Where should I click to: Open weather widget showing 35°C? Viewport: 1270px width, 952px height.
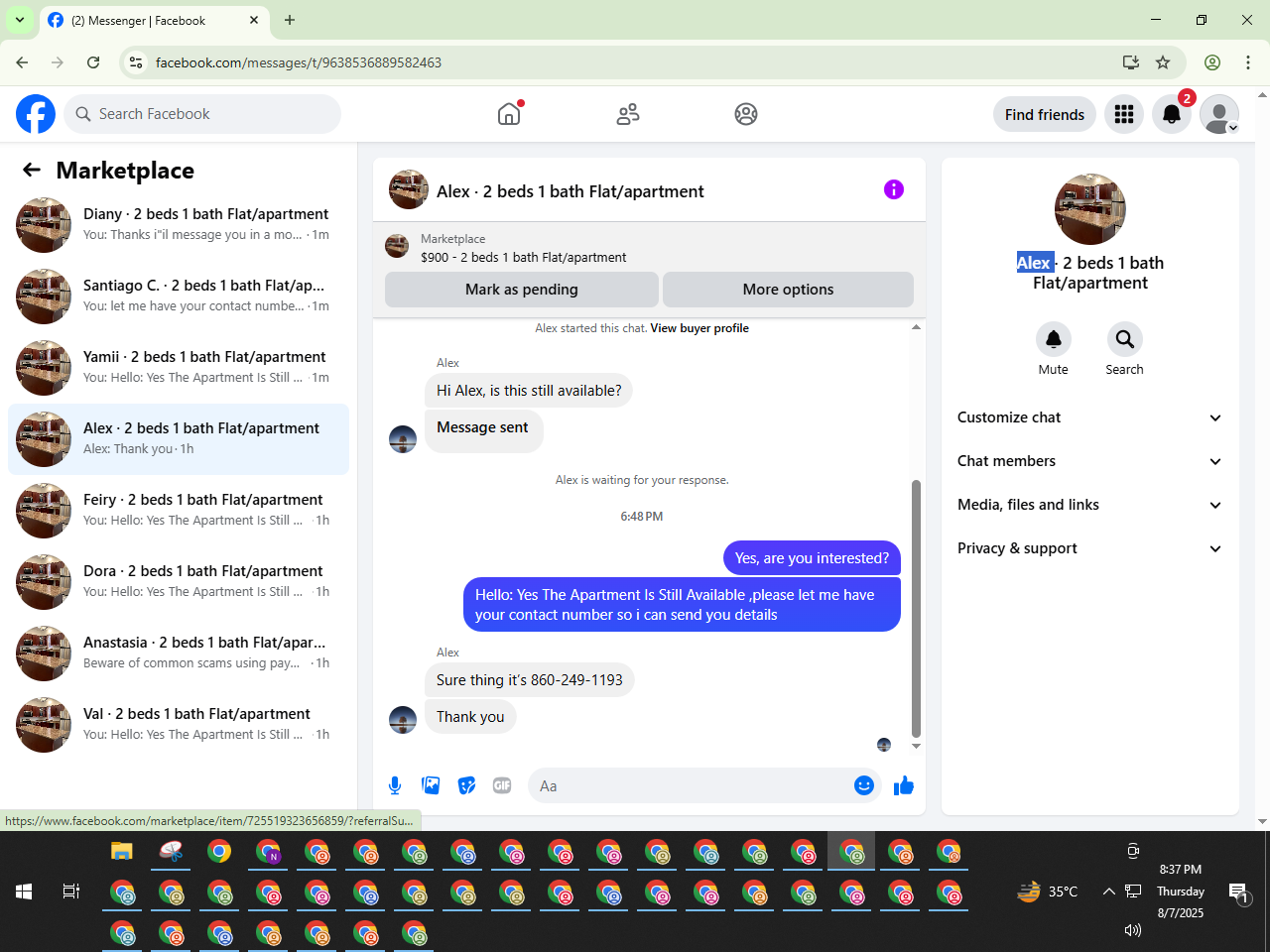1048,892
